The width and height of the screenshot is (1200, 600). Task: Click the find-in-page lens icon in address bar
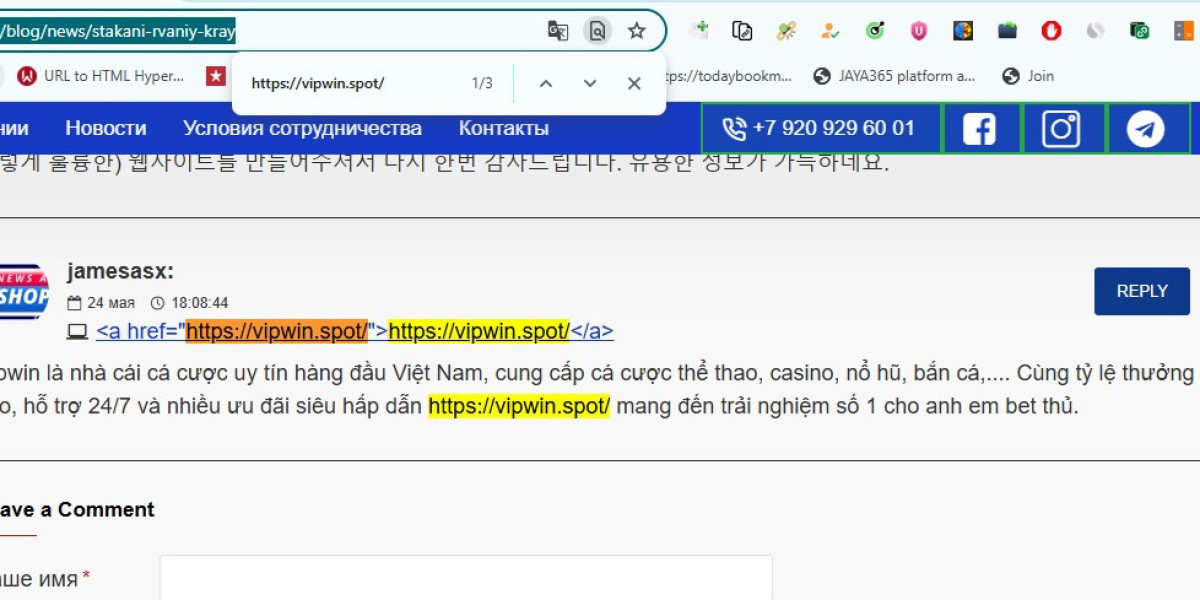[597, 31]
